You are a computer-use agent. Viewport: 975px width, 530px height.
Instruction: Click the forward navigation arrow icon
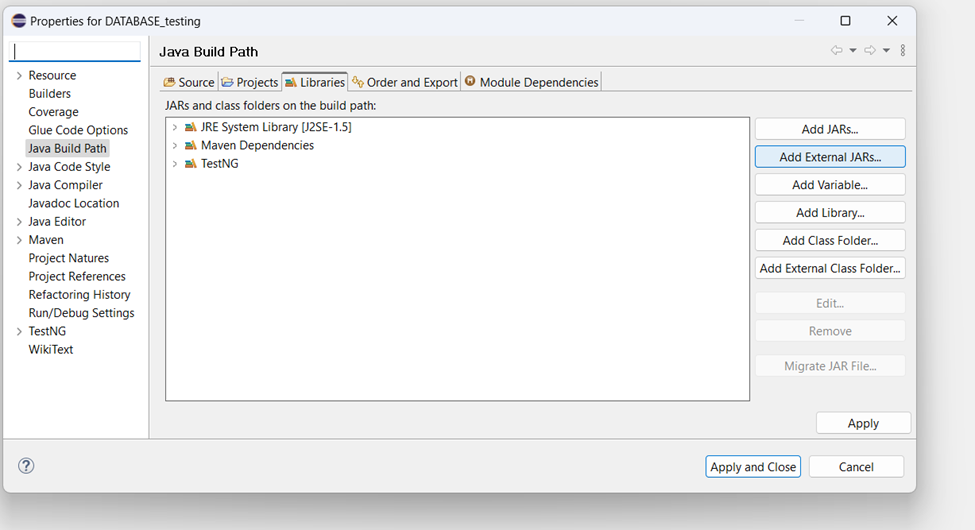click(x=870, y=50)
